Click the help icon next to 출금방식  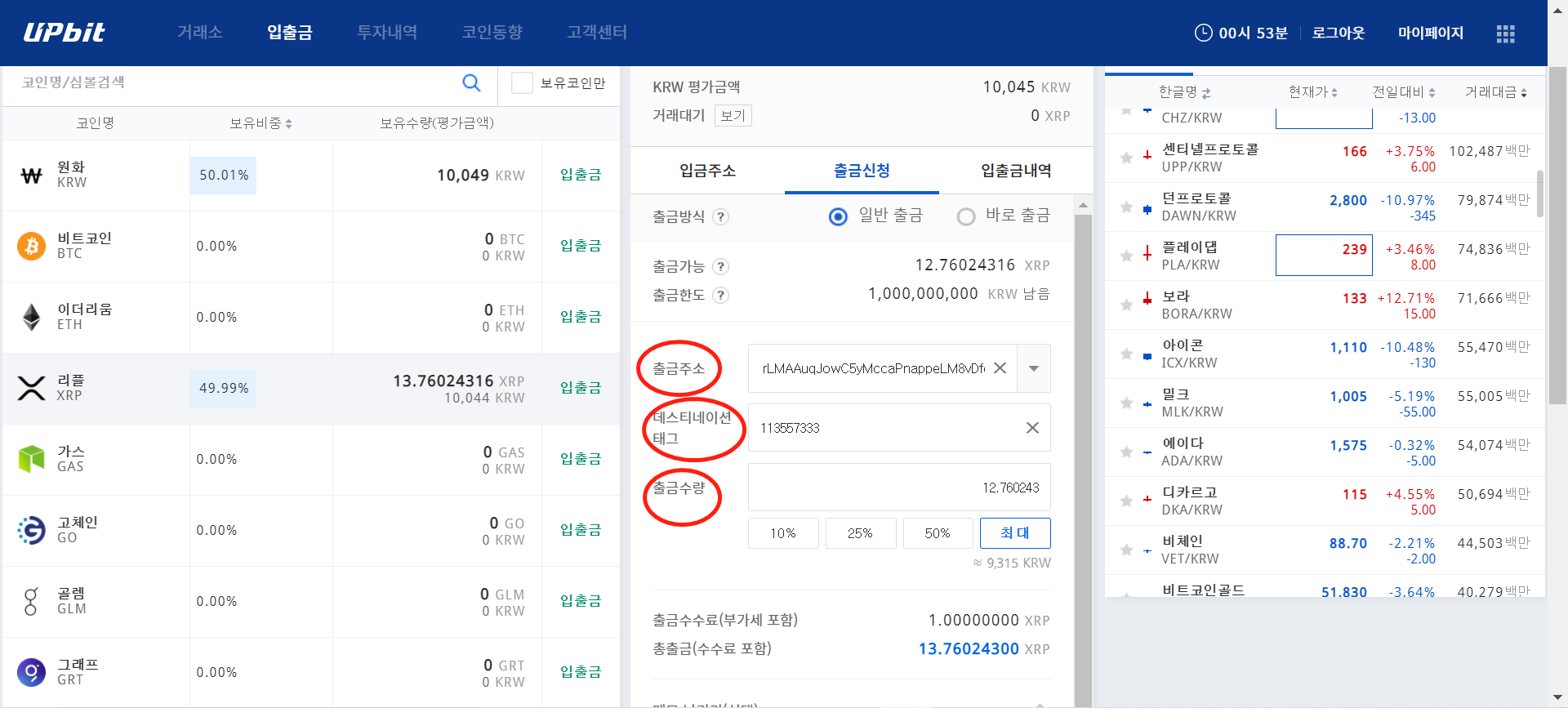click(720, 217)
